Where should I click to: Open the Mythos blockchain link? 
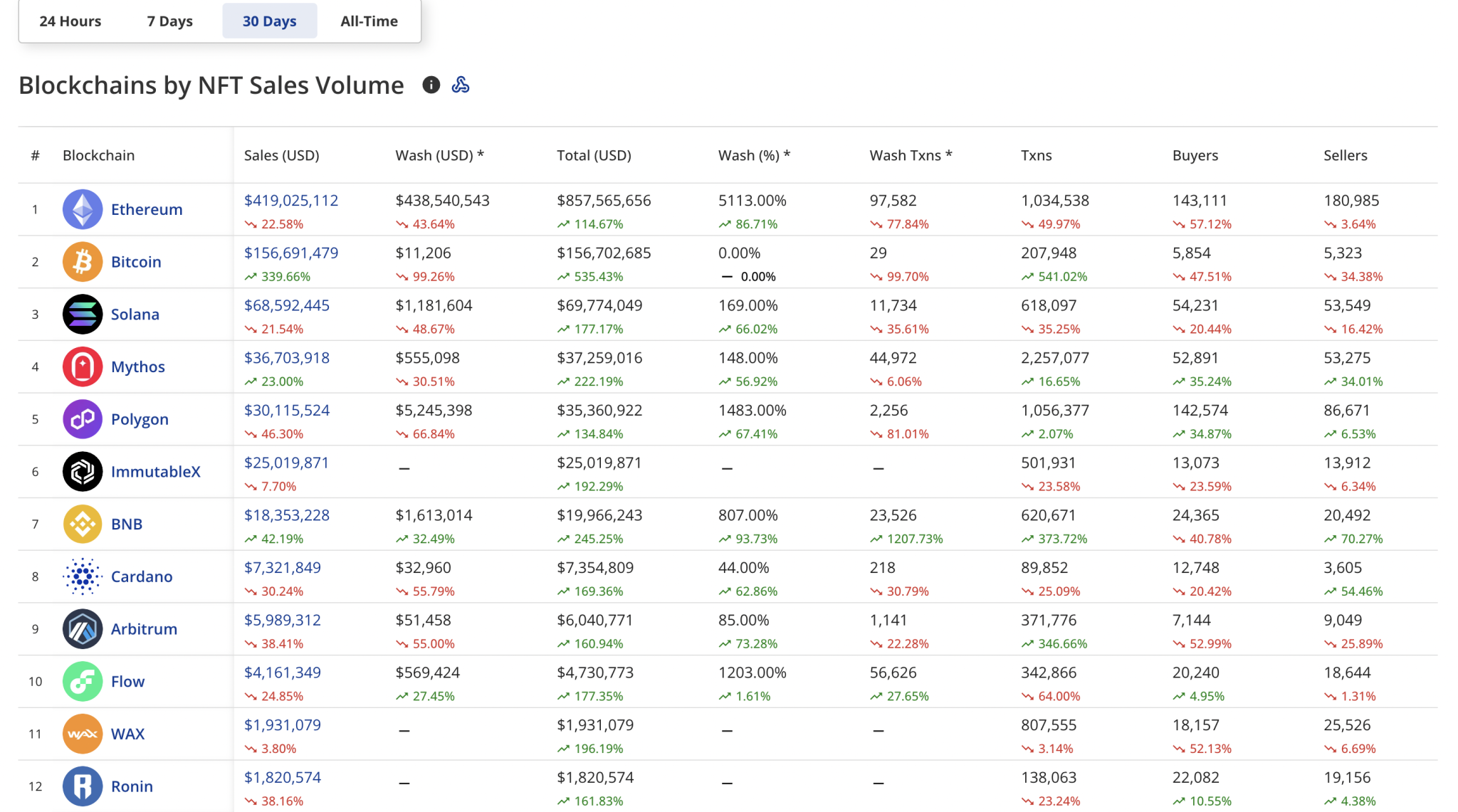tap(138, 367)
